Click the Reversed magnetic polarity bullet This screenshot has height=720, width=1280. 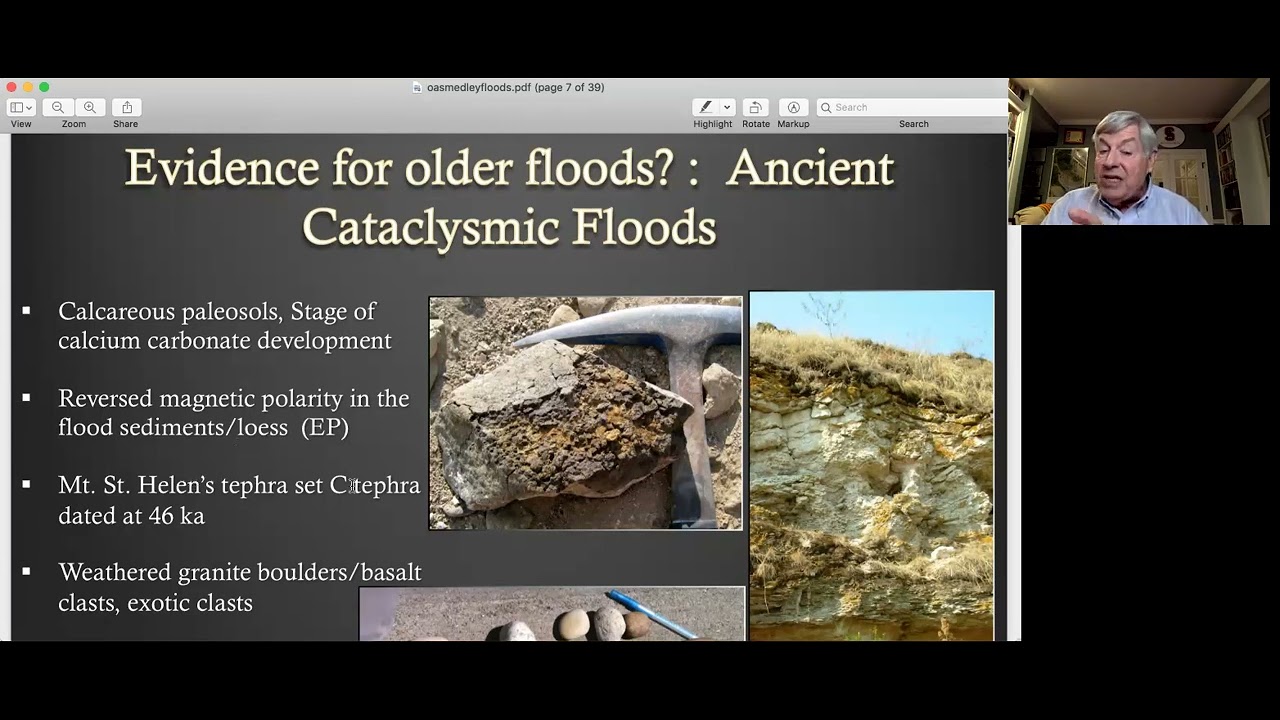(x=234, y=413)
